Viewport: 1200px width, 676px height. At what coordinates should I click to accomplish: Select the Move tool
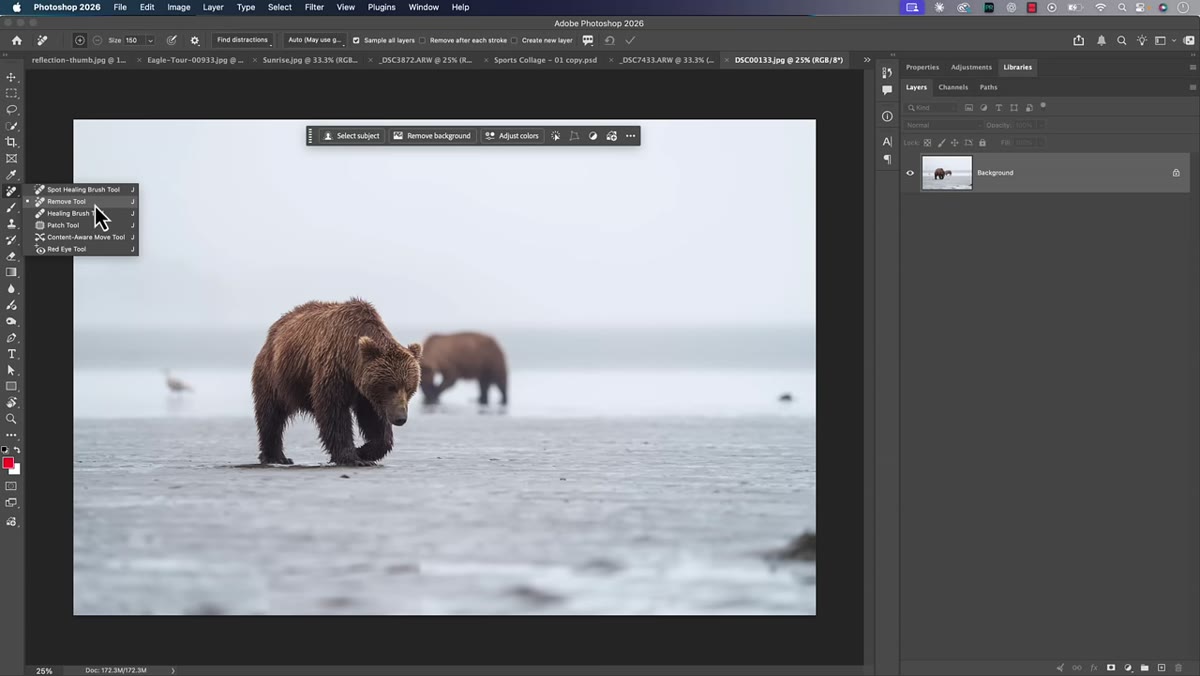[12, 77]
